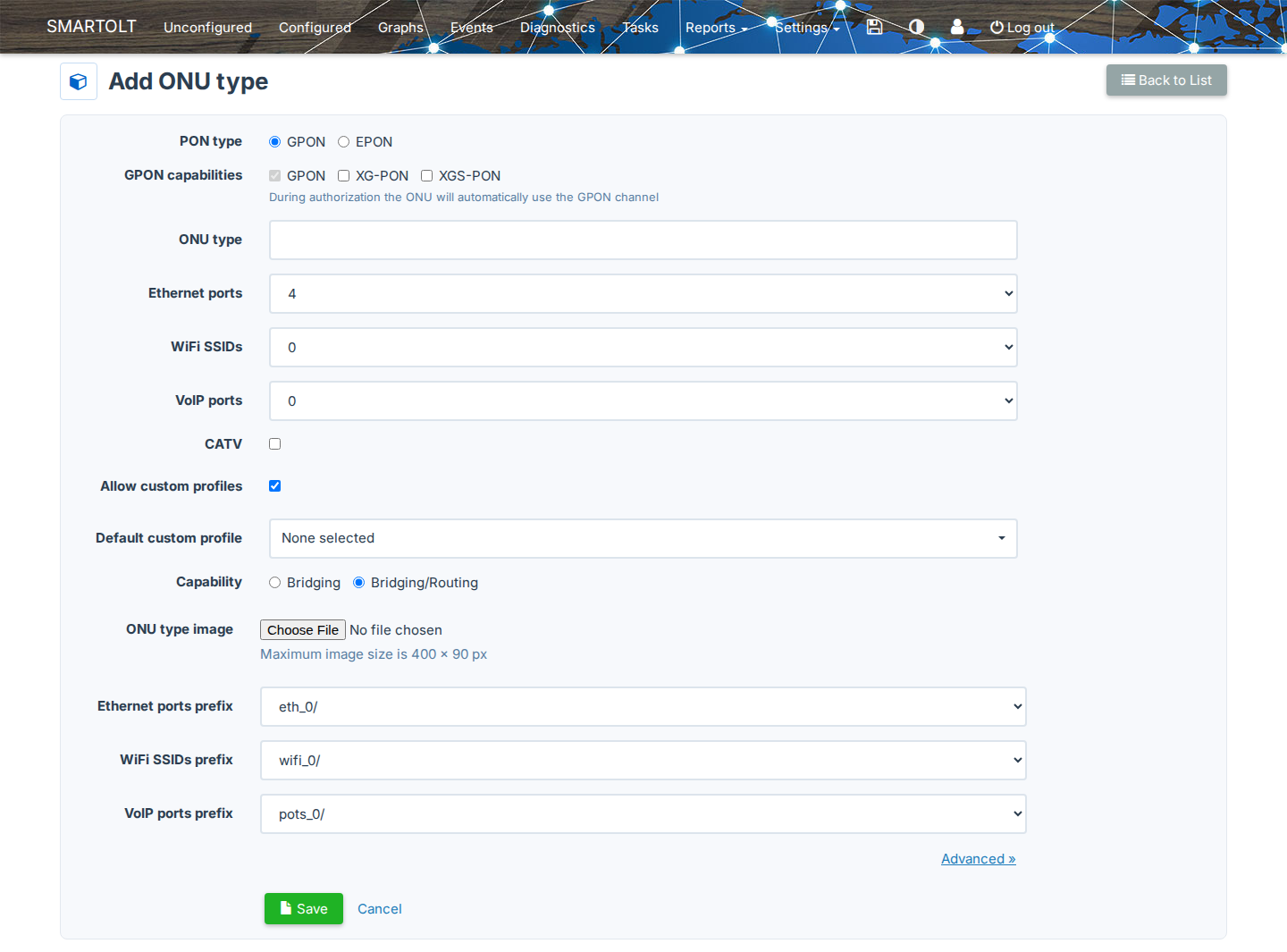The image size is (1287, 952).
Task: Tick the CATV checkbox
Action: point(275,444)
